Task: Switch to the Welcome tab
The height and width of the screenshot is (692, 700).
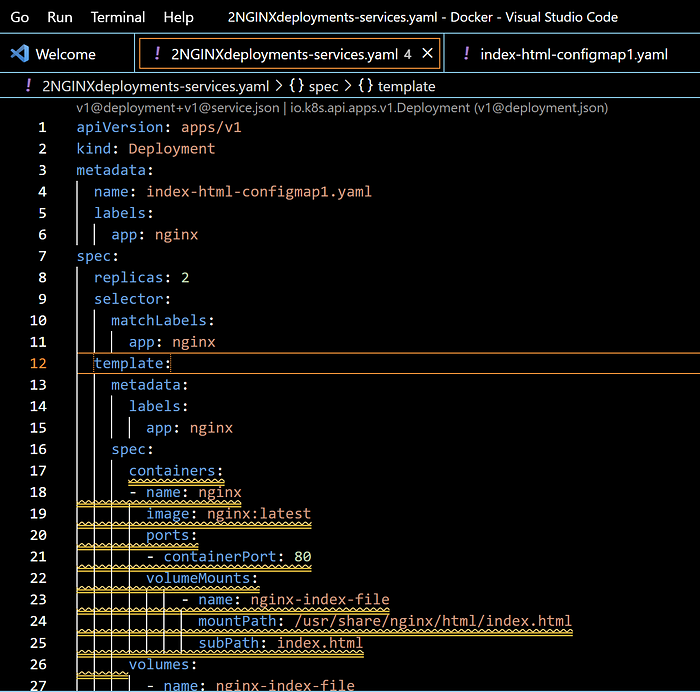Action: coord(66,54)
